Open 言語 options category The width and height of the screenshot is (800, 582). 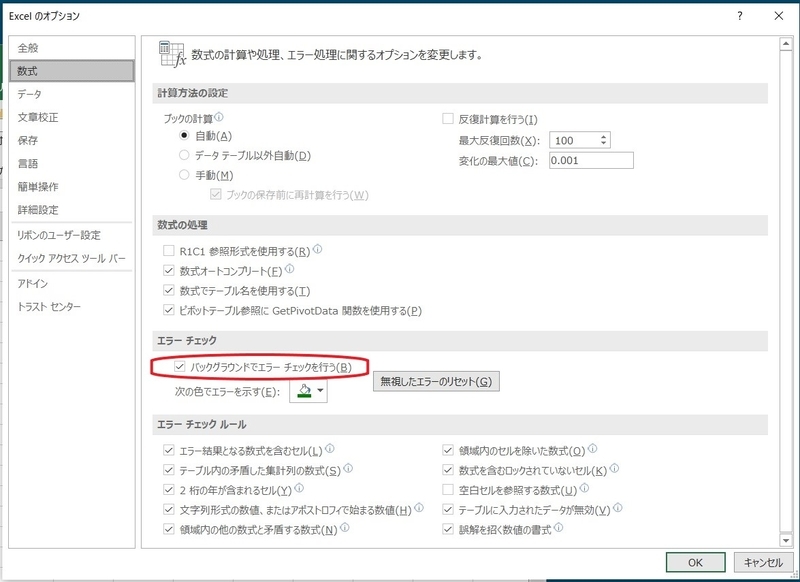(x=71, y=164)
